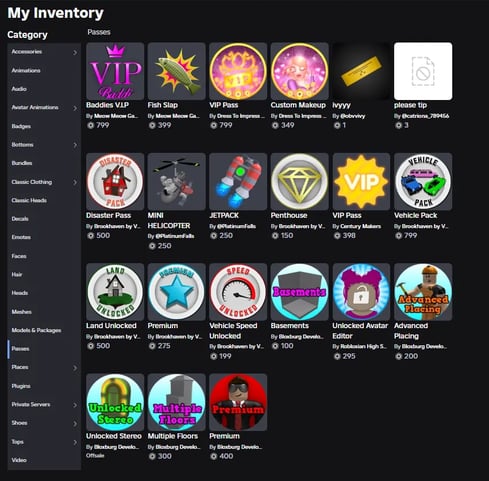Open the Baddies V.I.P pass thumbnail

pos(115,71)
